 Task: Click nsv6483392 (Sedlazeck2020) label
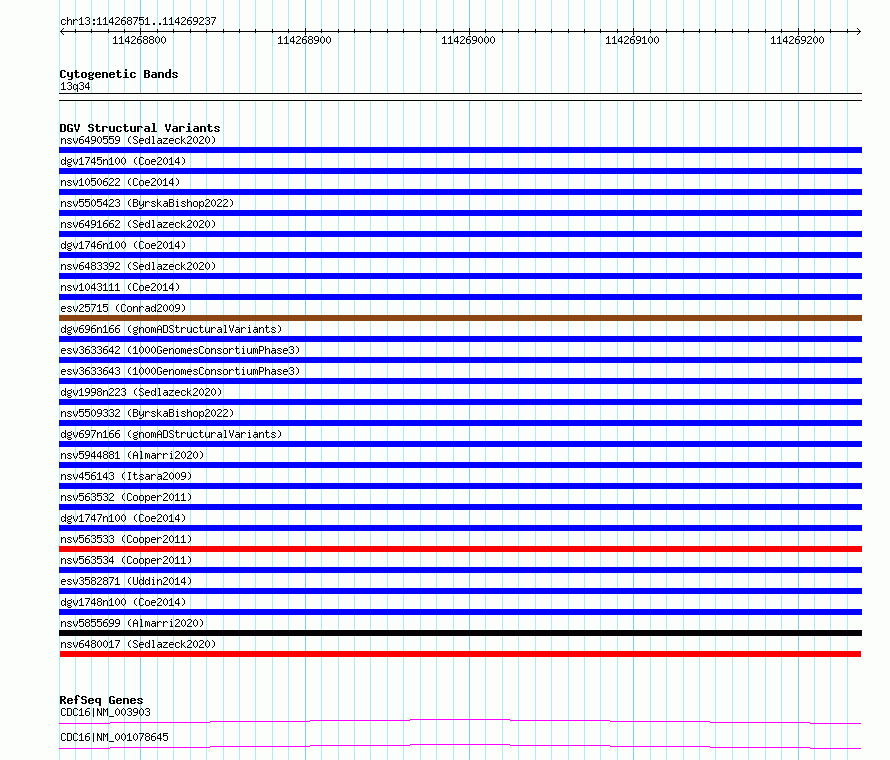138,266
